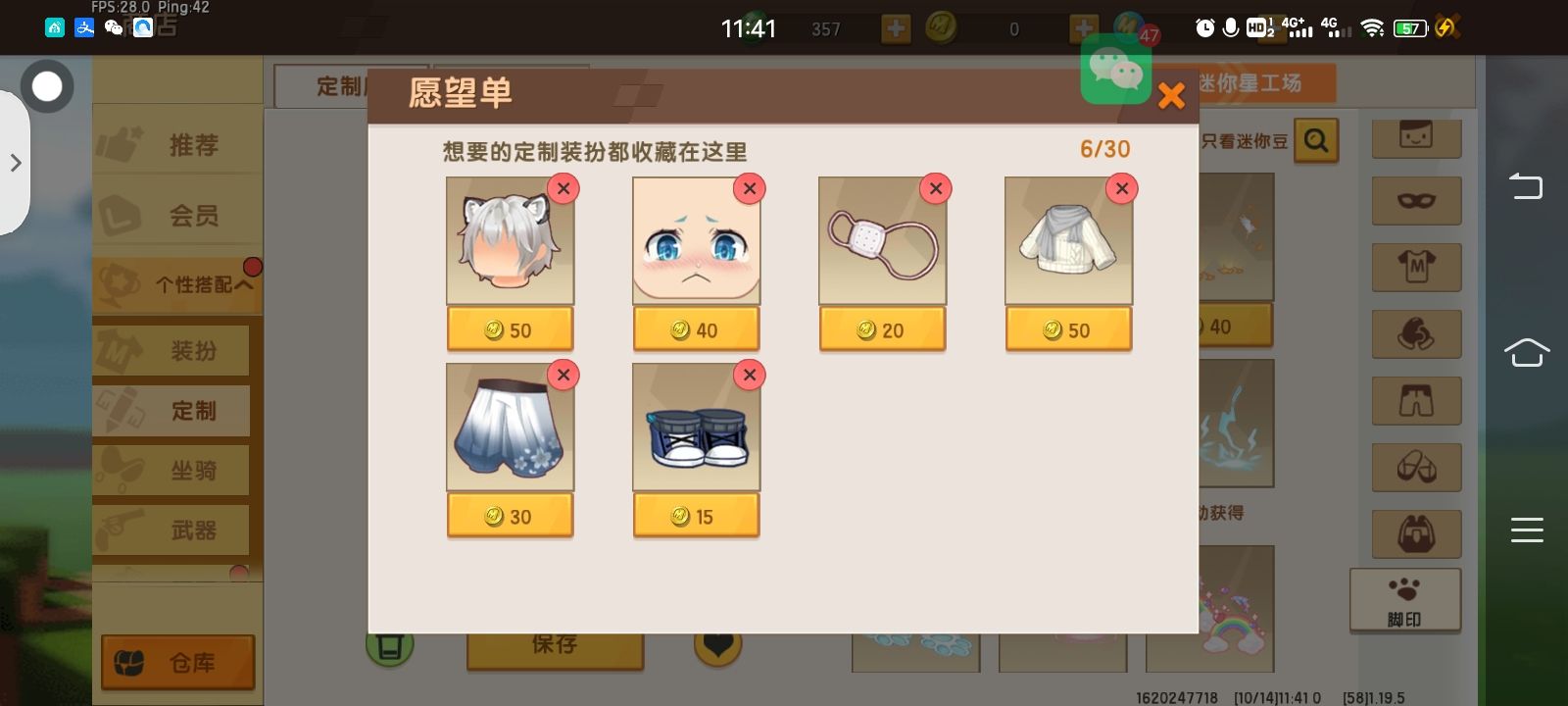Select the white flower skirt thumbnail
This screenshot has width=1568, height=706.
coord(510,428)
